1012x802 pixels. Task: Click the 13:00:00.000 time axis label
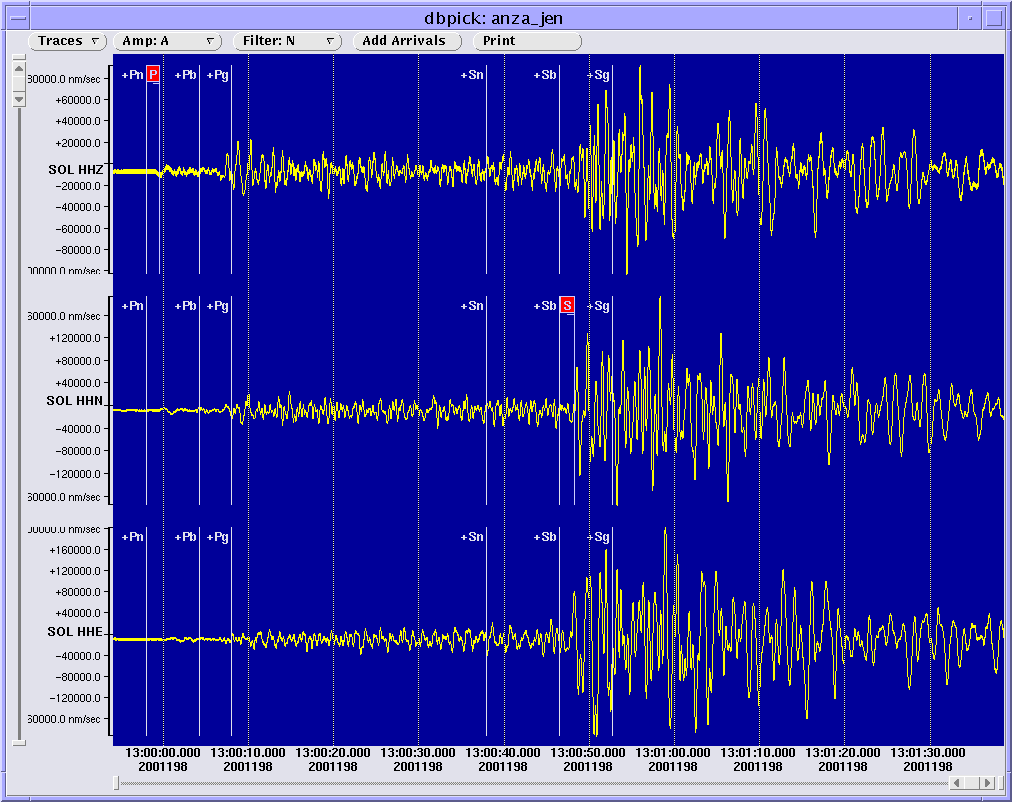(x=163, y=753)
